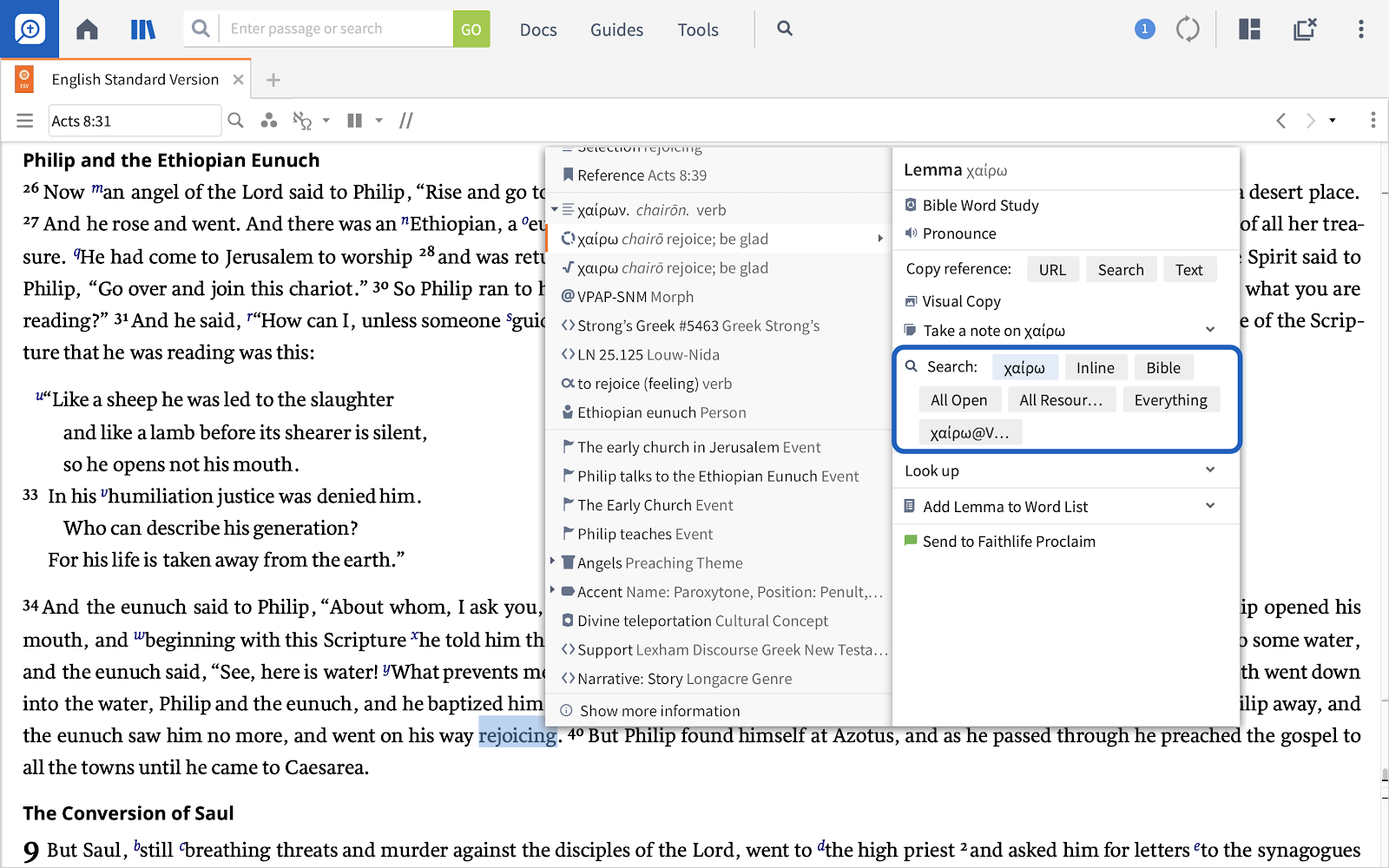Select 'Philip talks to the Ethiopian Eunuch Event'
Image resolution: width=1389 pixels, height=868 pixels.
[719, 476]
